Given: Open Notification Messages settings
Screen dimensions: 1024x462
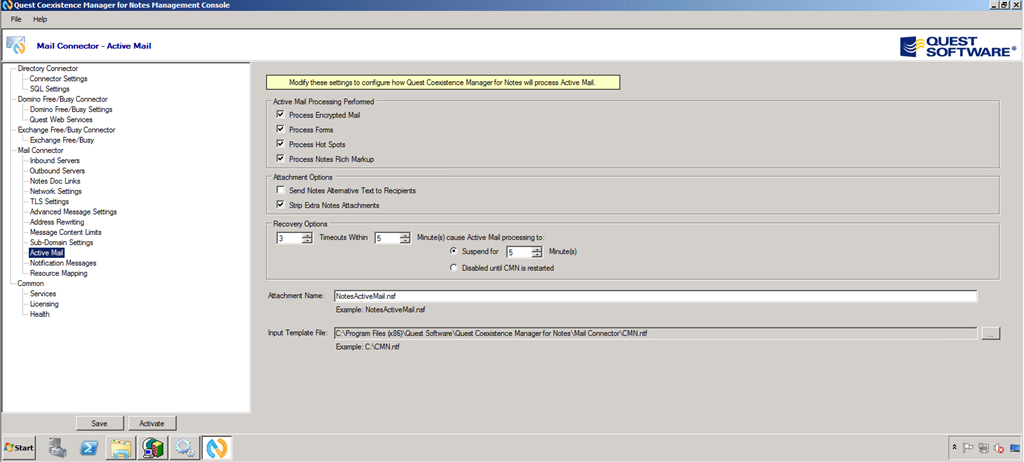Looking at the screenshot, I should click(63, 263).
